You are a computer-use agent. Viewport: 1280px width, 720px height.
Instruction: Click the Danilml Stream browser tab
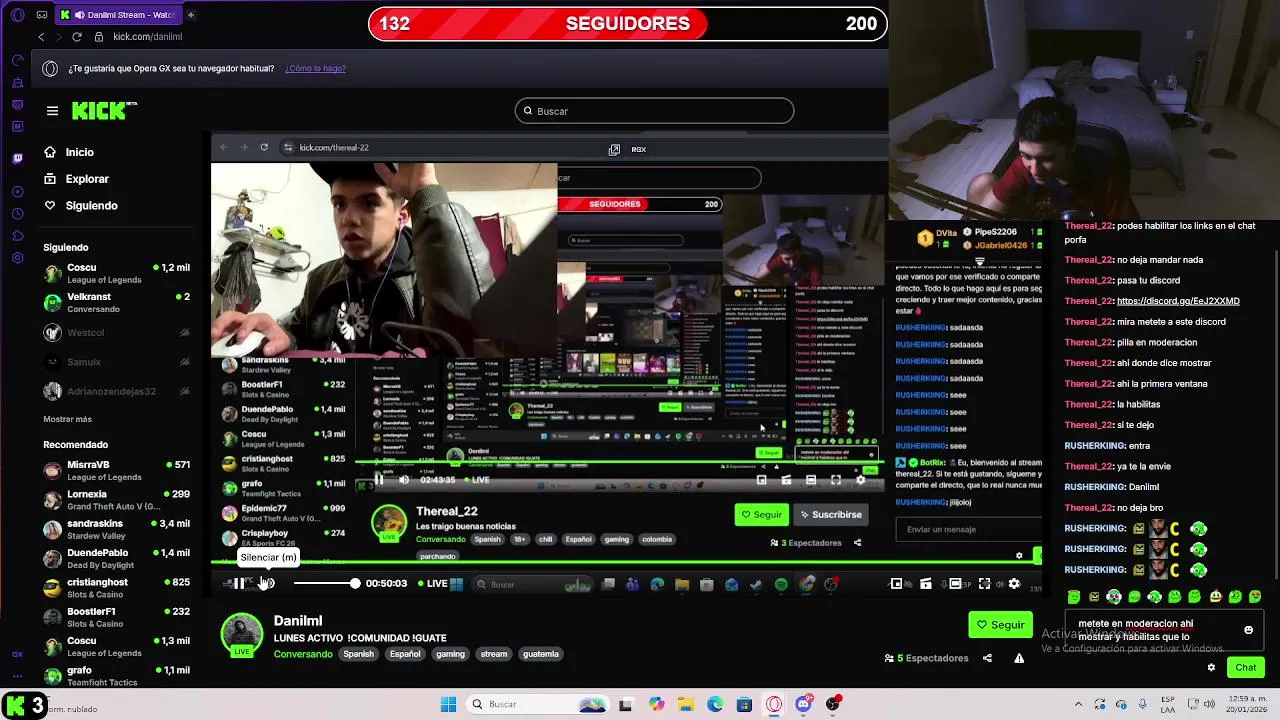118,15
